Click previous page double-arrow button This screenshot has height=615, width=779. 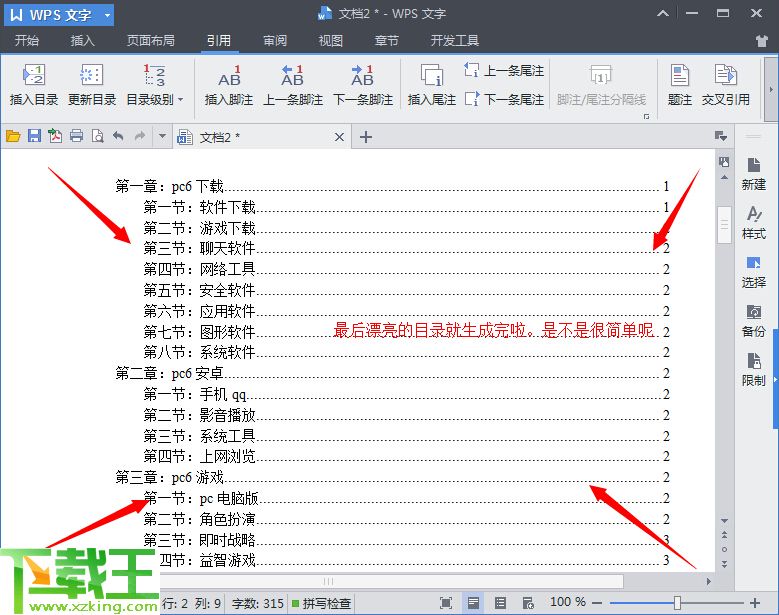(x=724, y=535)
